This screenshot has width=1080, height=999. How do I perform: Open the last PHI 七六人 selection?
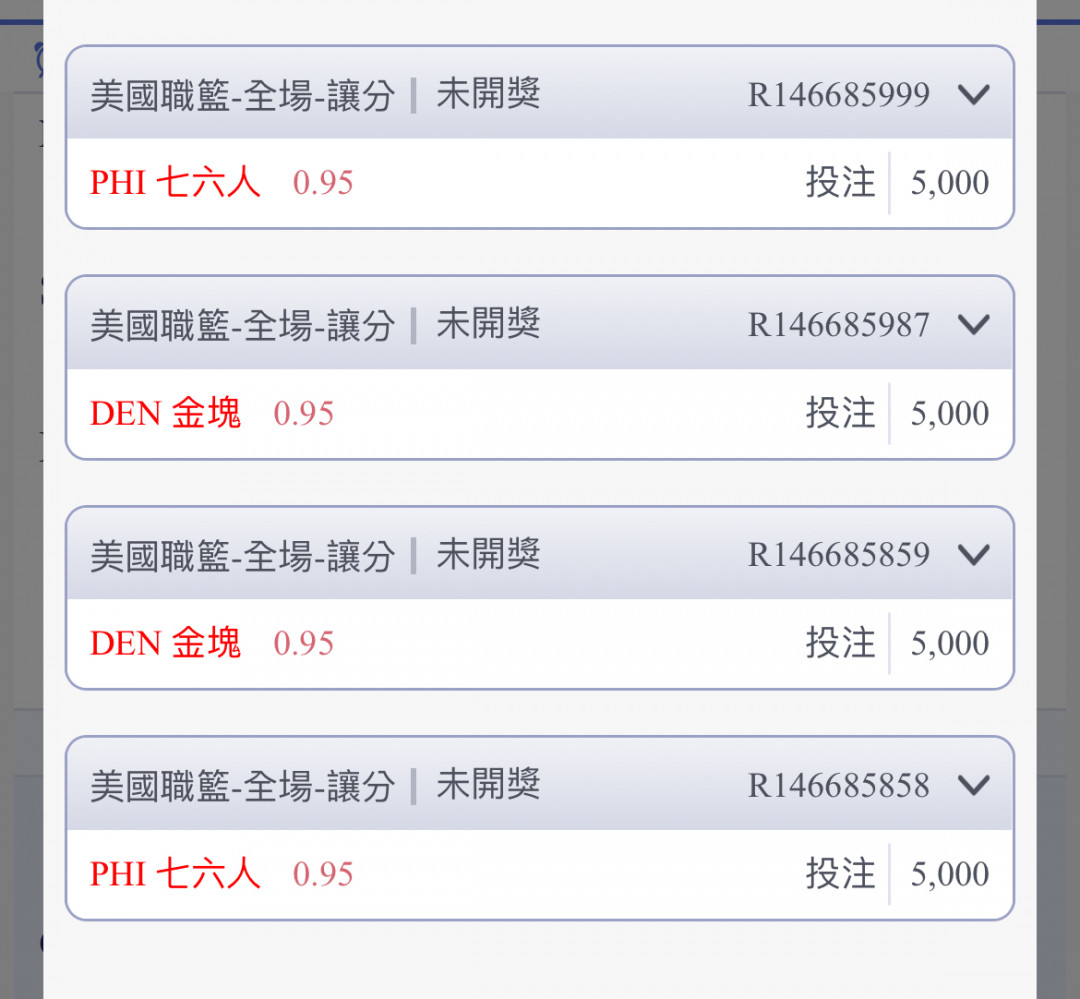click(176, 874)
